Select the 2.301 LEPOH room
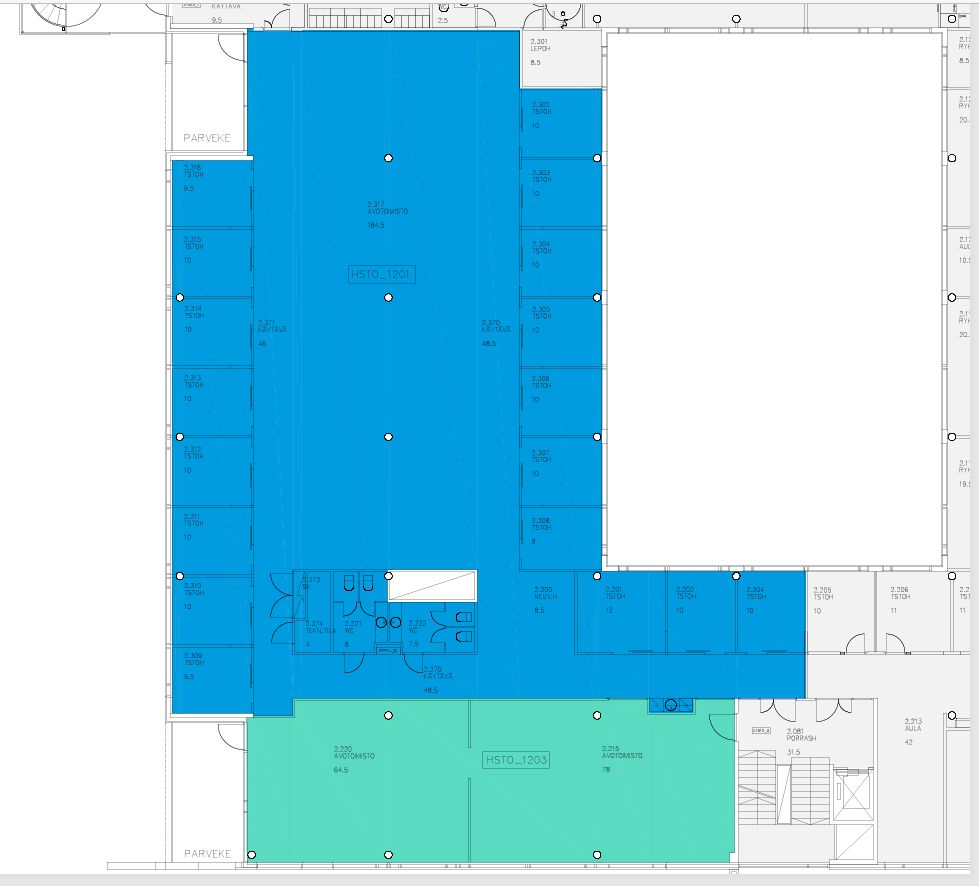Screen dimensions: 979x886 pos(560,58)
